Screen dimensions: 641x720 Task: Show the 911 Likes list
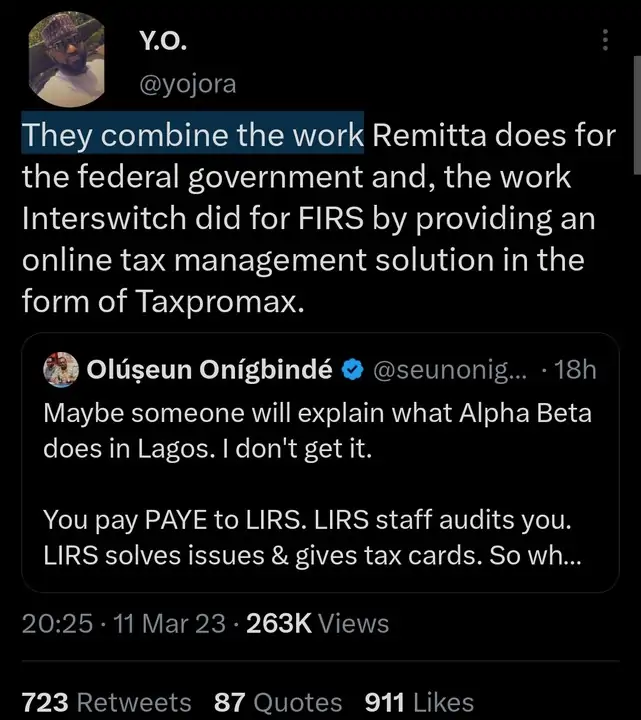coord(420,702)
